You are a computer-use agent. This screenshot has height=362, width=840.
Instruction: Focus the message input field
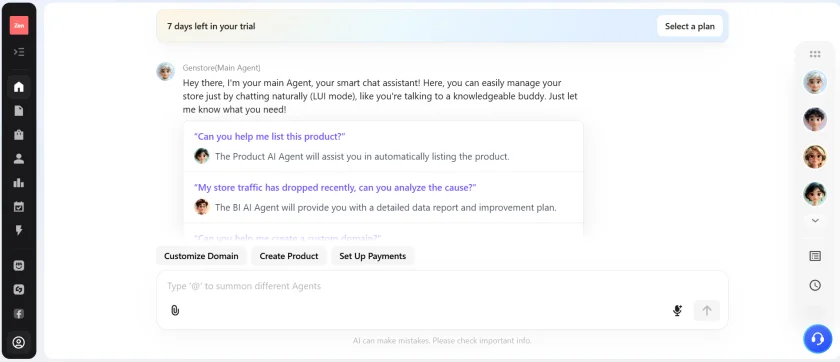442,286
